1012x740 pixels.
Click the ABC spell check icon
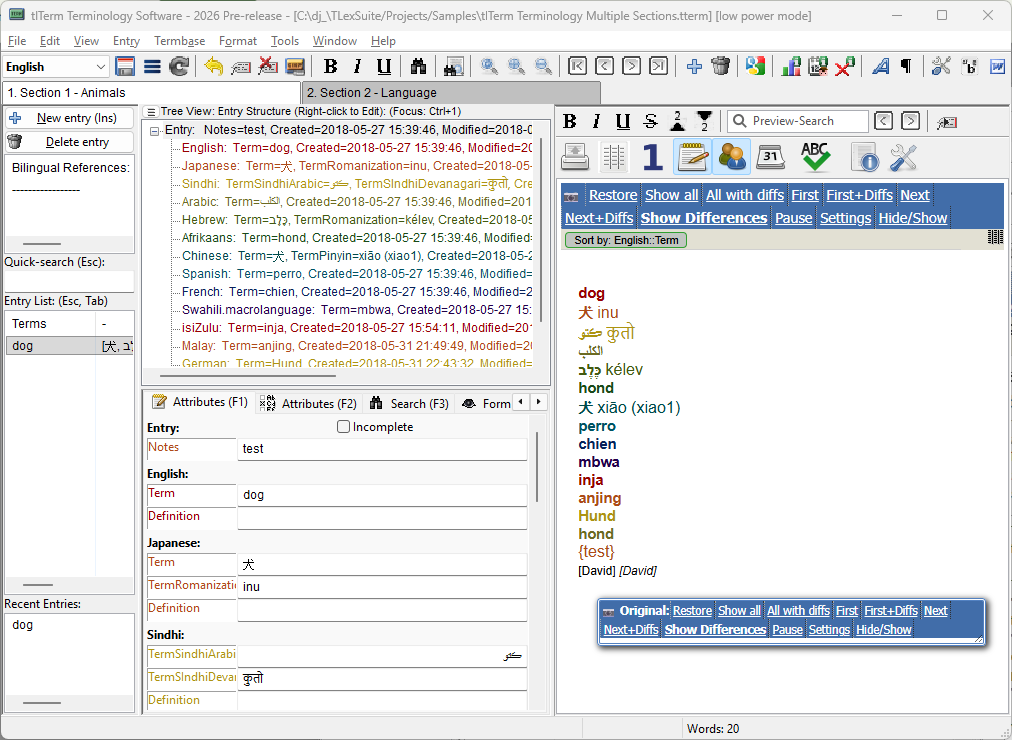[815, 157]
